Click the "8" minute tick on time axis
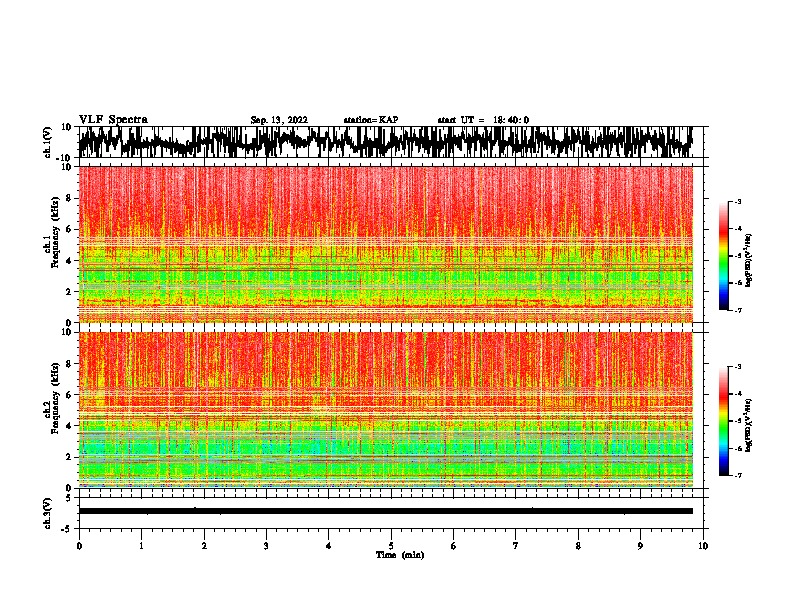Screen dimensions: 792x612 (578, 546)
